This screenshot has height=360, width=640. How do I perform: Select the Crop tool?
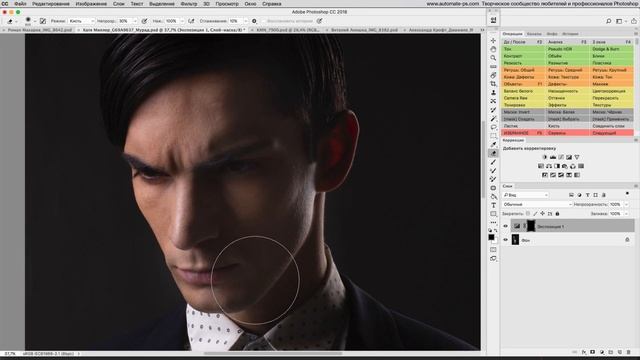coord(493,84)
